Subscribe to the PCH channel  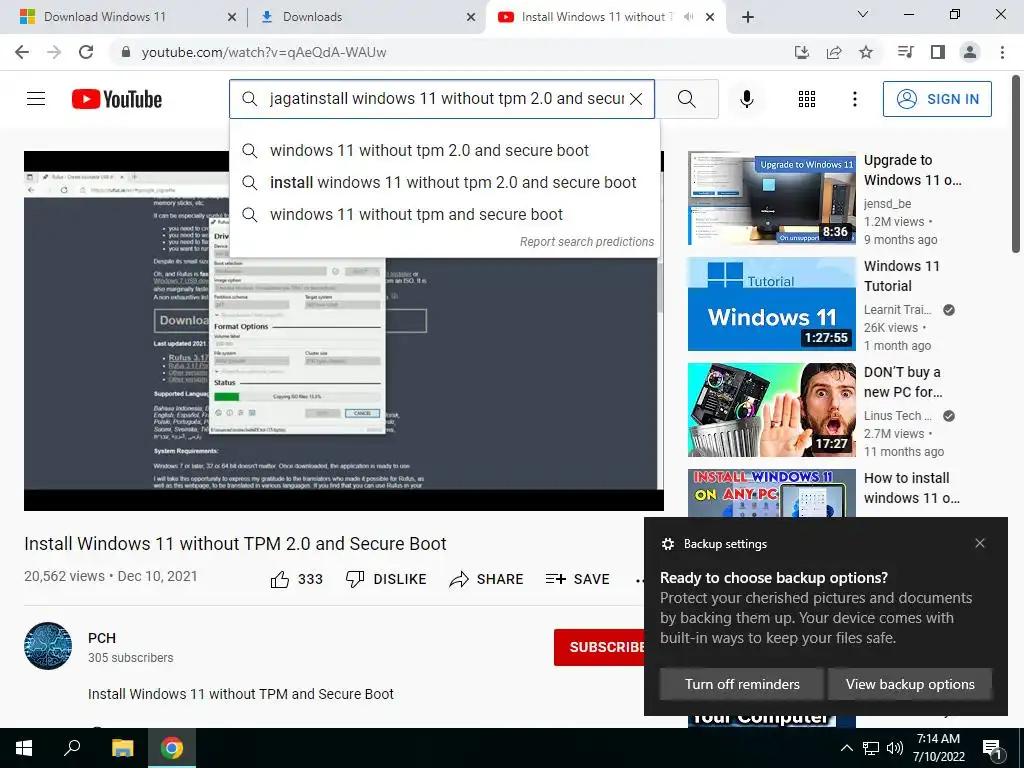tap(600, 647)
